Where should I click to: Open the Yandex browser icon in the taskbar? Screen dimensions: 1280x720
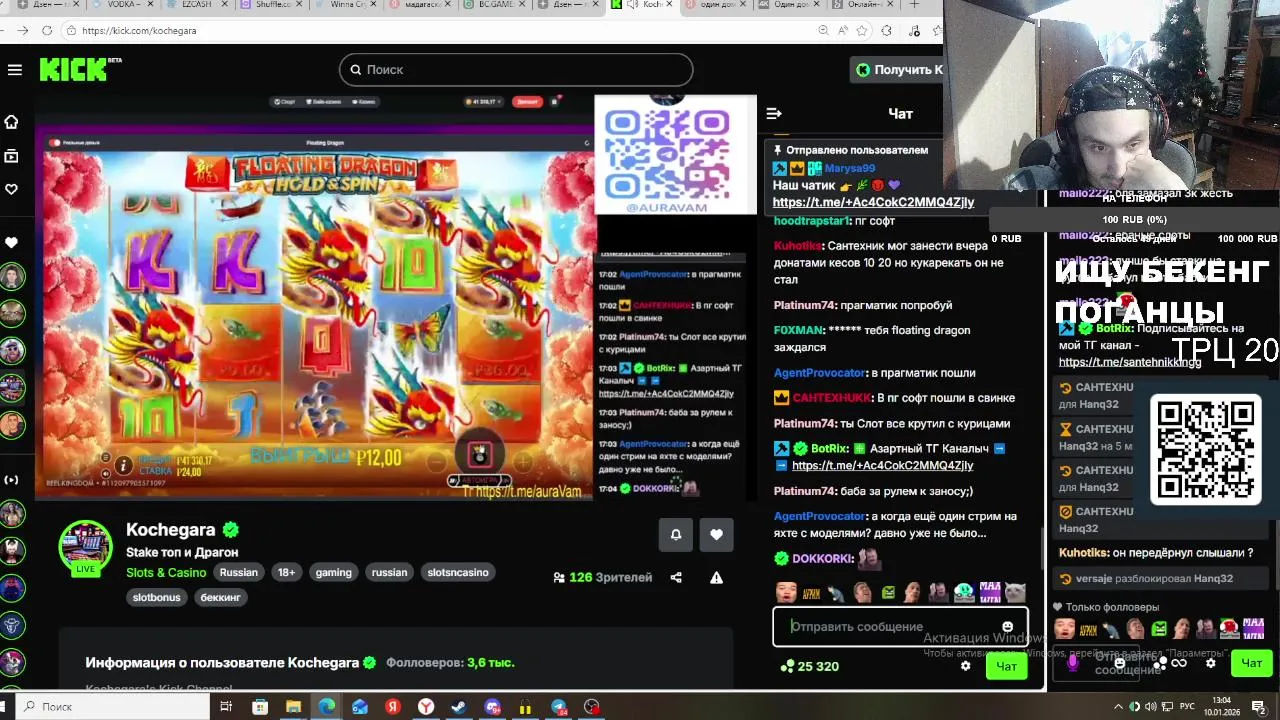pyautogui.click(x=426, y=707)
